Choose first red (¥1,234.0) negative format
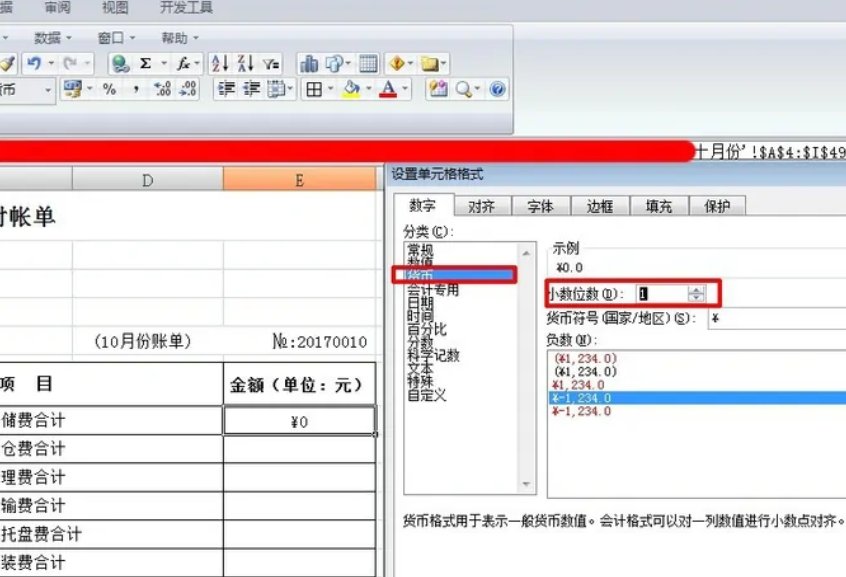 pyautogui.click(x=585, y=358)
